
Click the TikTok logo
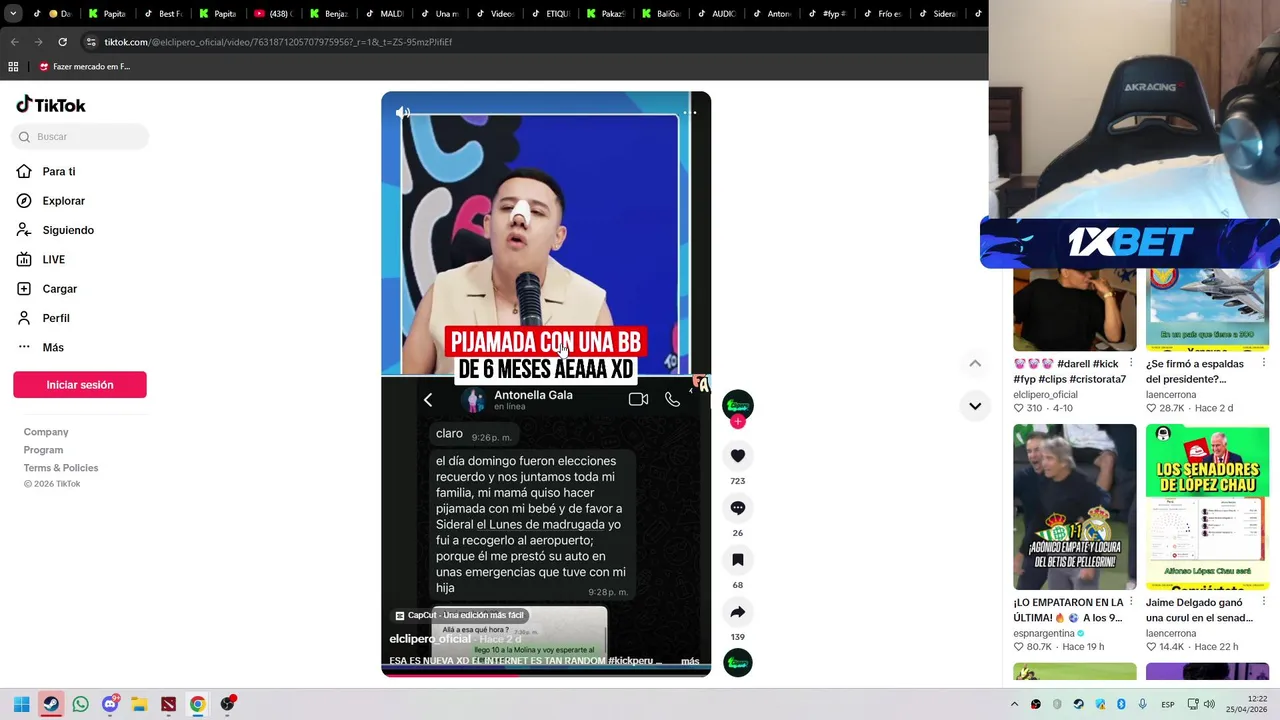(x=51, y=105)
